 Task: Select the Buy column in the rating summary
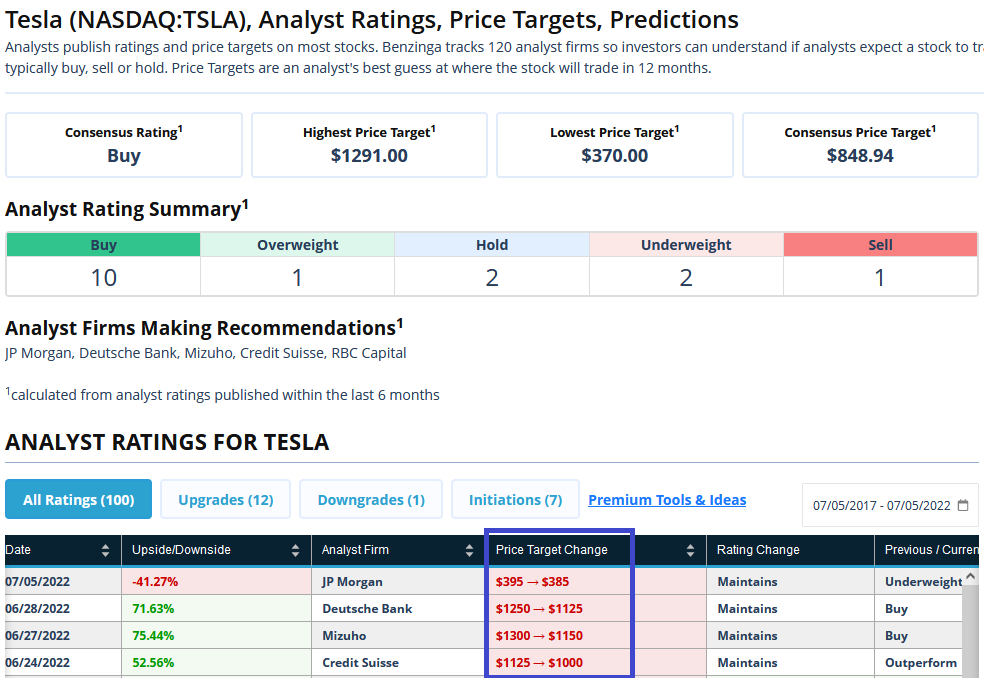point(102,244)
